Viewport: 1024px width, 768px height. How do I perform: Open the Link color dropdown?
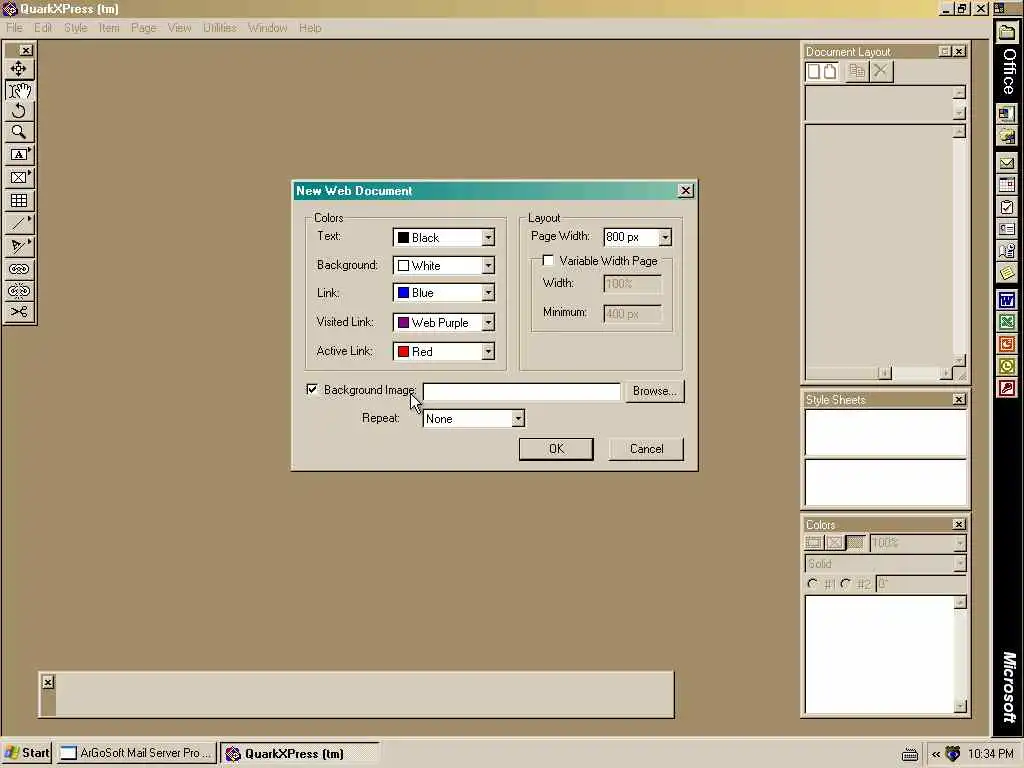(488, 293)
